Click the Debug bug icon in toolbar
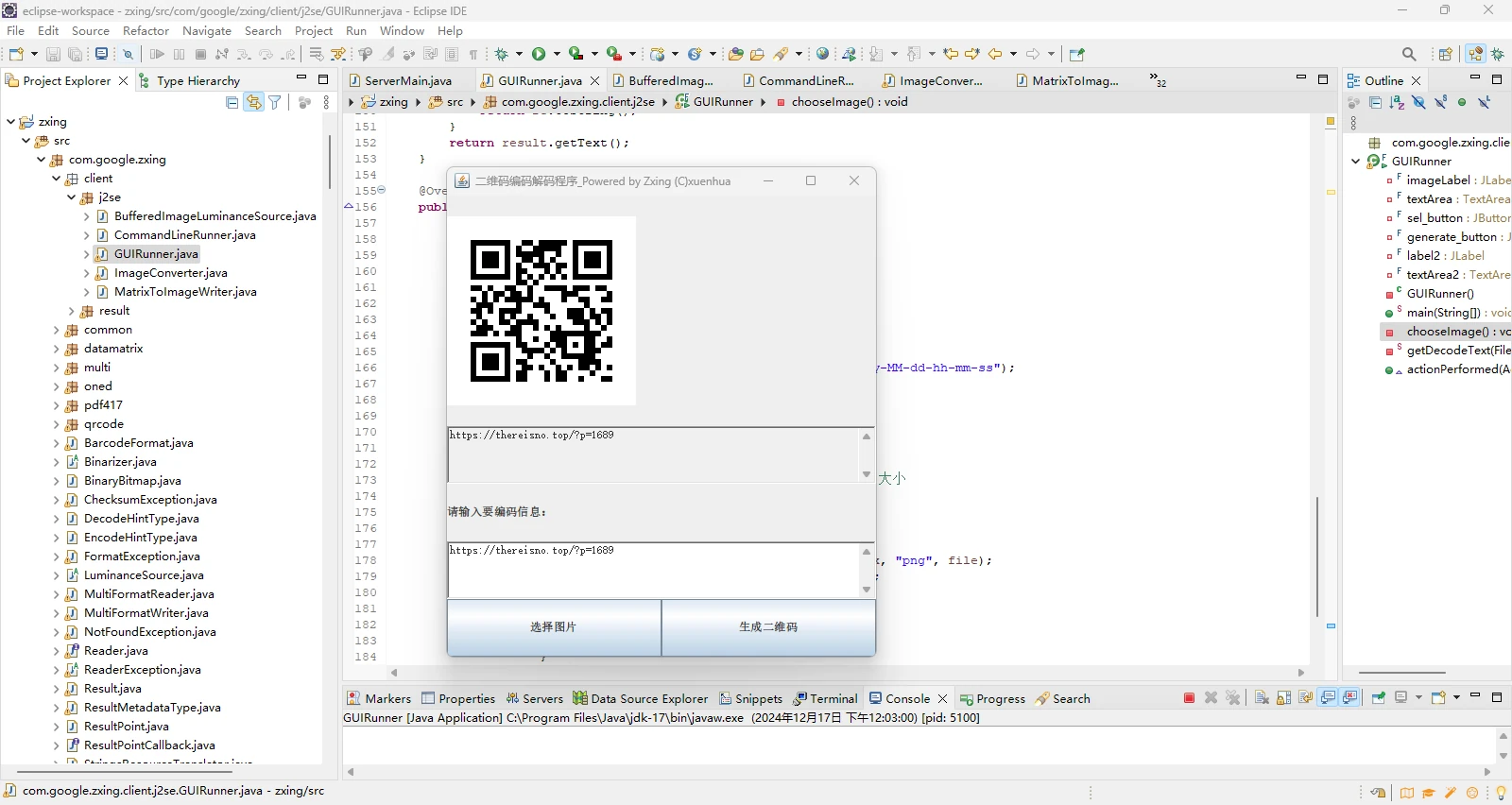The image size is (1512, 805). click(502, 54)
